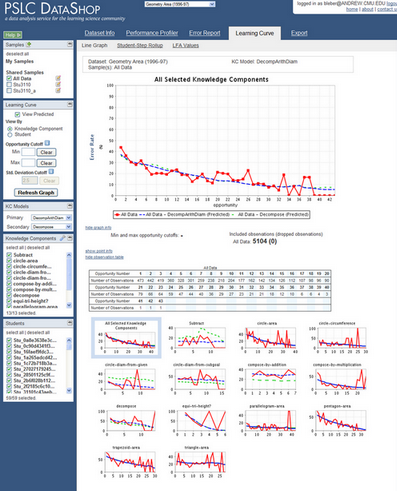Screen dimensions: 397x491
Task: Collapse the Samples panel via its header icon
Action: [69, 44]
